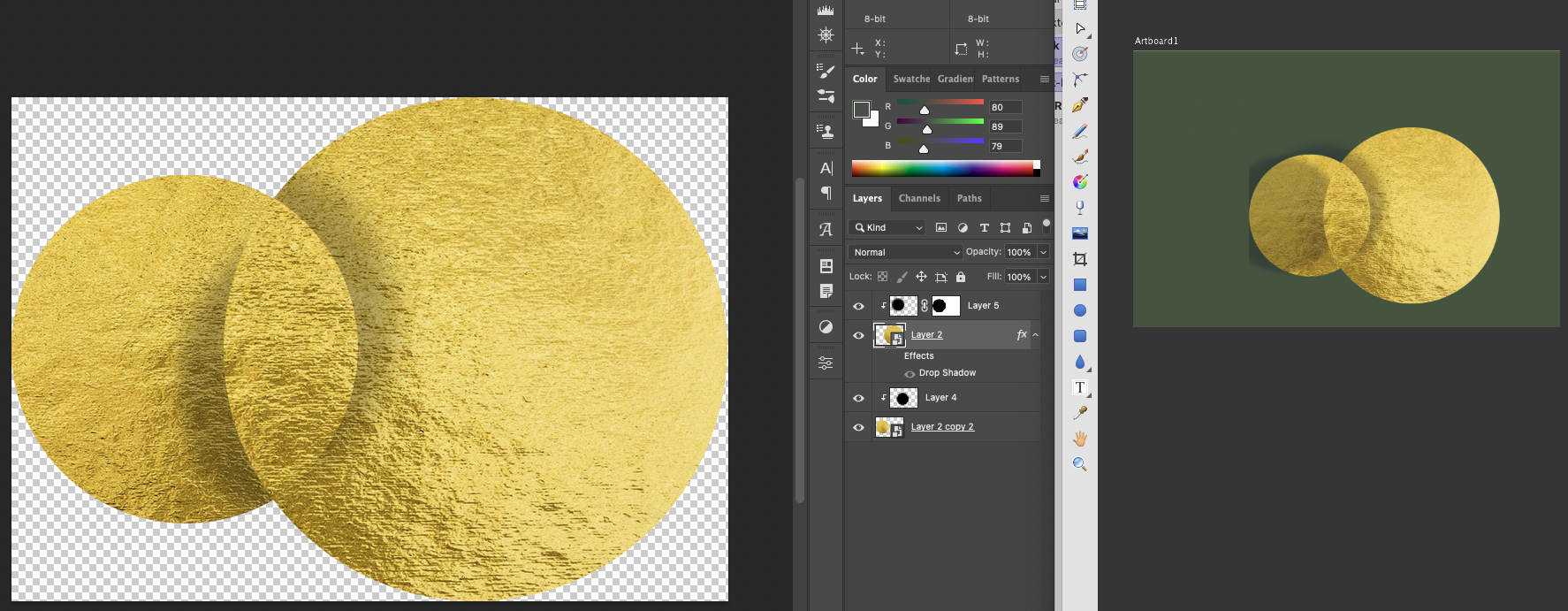Open the Properties panel icon

tap(826, 266)
